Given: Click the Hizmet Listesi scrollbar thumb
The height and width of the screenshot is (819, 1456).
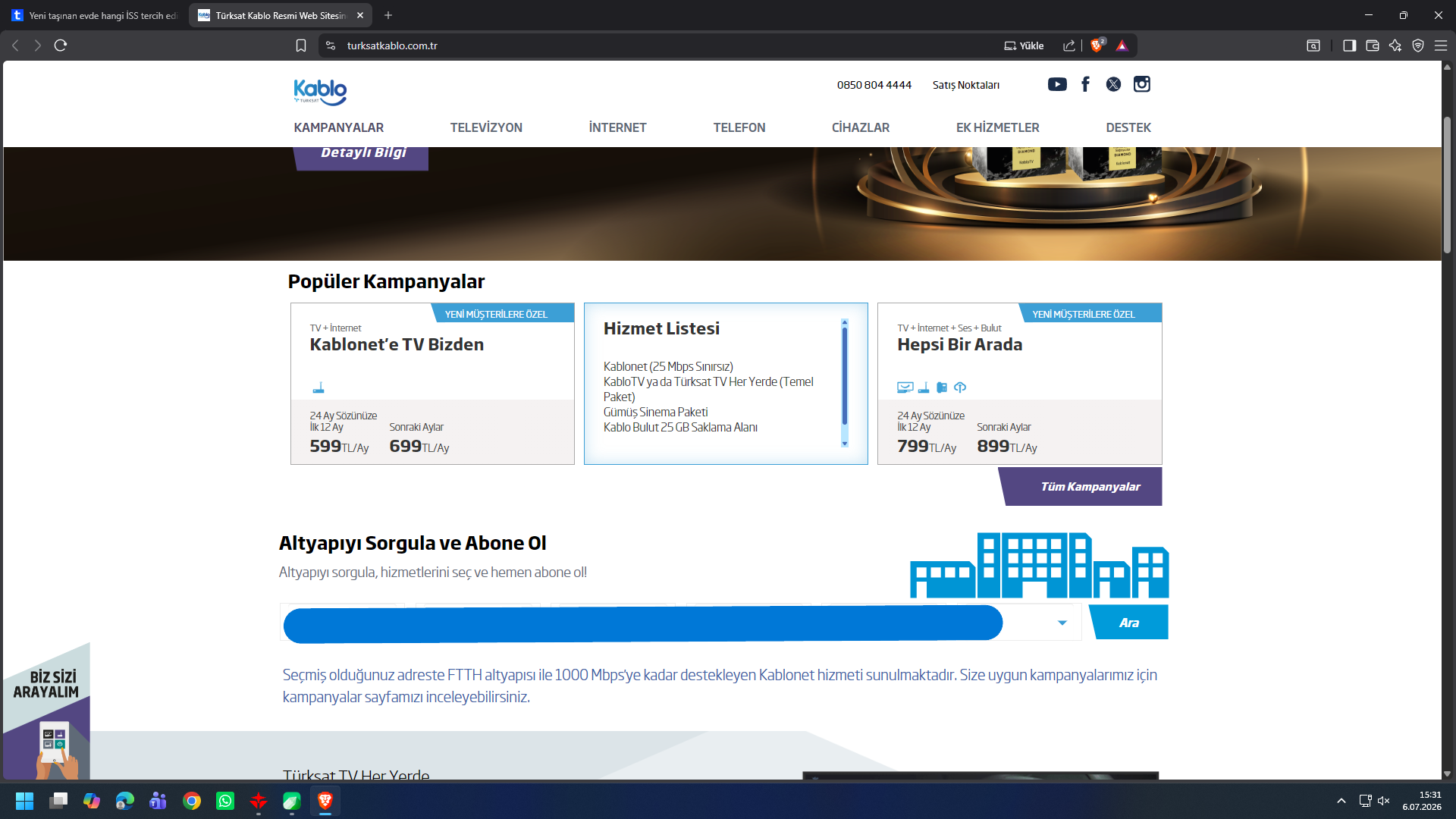Looking at the screenshot, I should click(845, 375).
